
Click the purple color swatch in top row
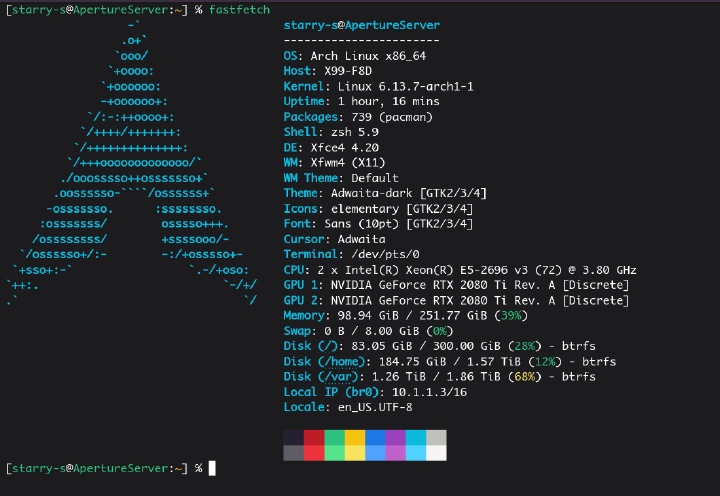pos(395,438)
